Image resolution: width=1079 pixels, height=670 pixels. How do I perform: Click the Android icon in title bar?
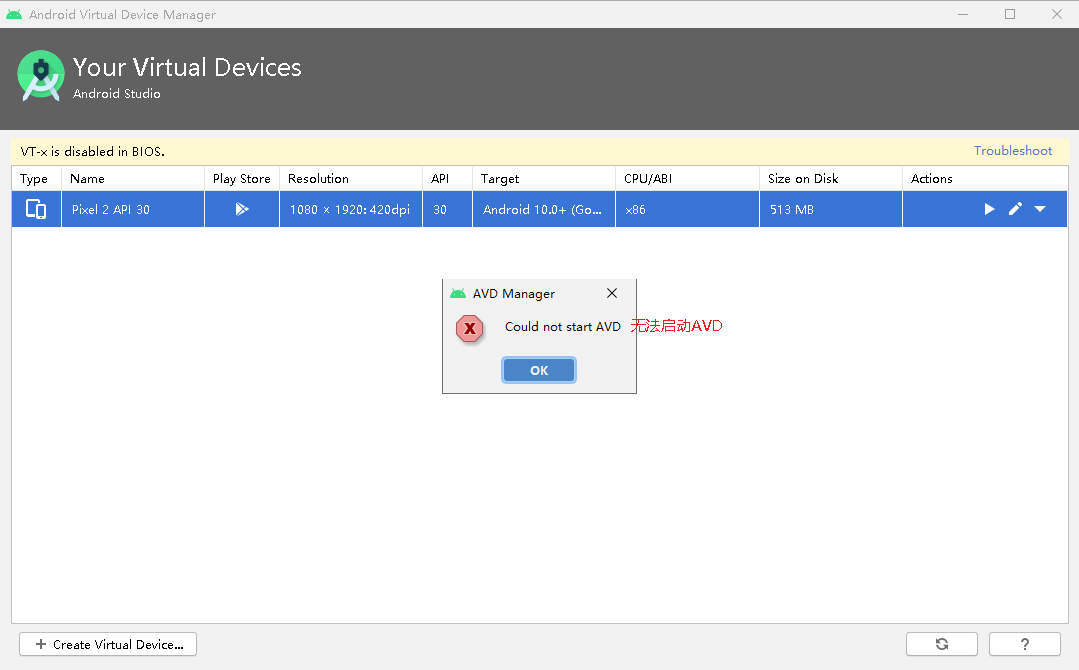(x=14, y=14)
